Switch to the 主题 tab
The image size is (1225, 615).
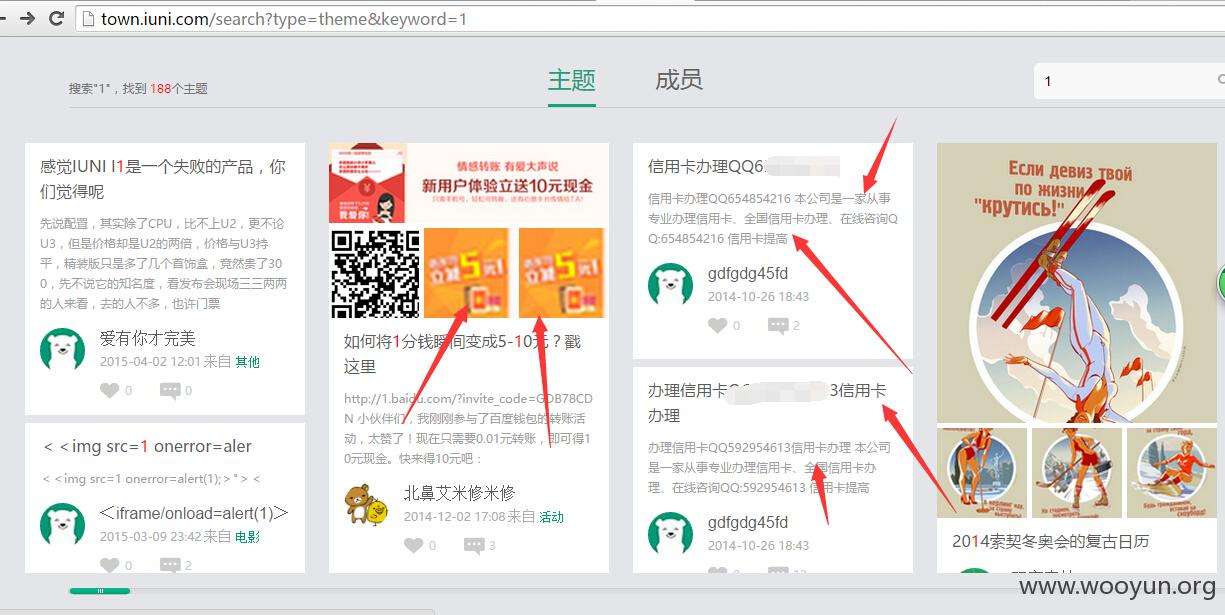572,80
